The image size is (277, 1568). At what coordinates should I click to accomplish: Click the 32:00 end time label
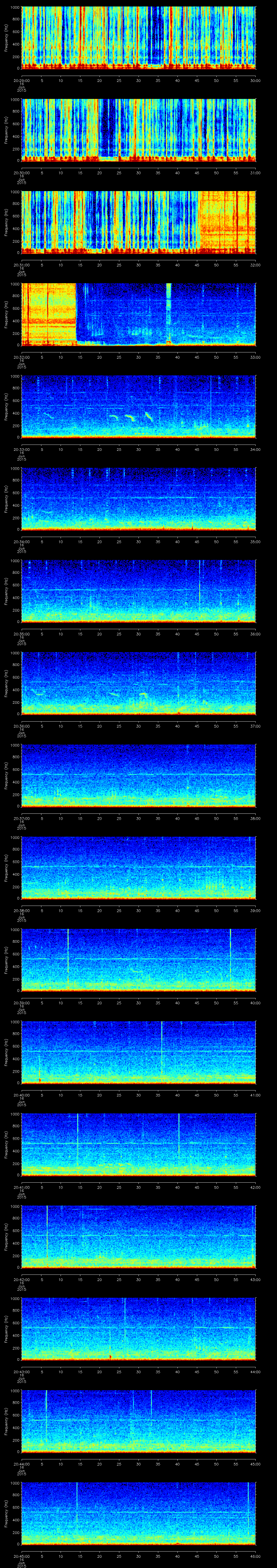[256, 264]
